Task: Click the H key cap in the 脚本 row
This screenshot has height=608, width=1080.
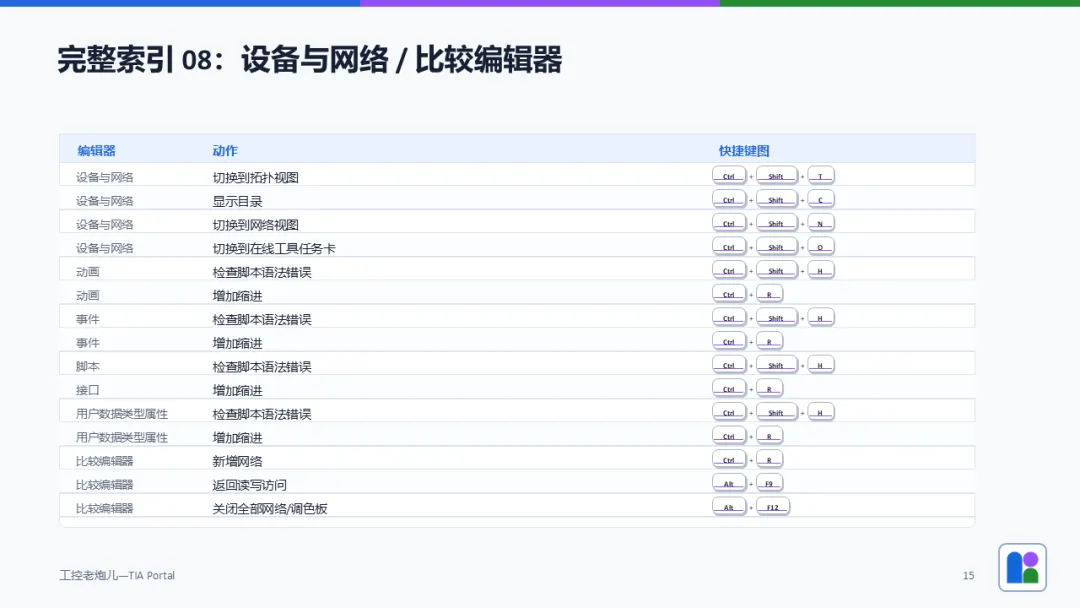Action: [x=820, y=365]
